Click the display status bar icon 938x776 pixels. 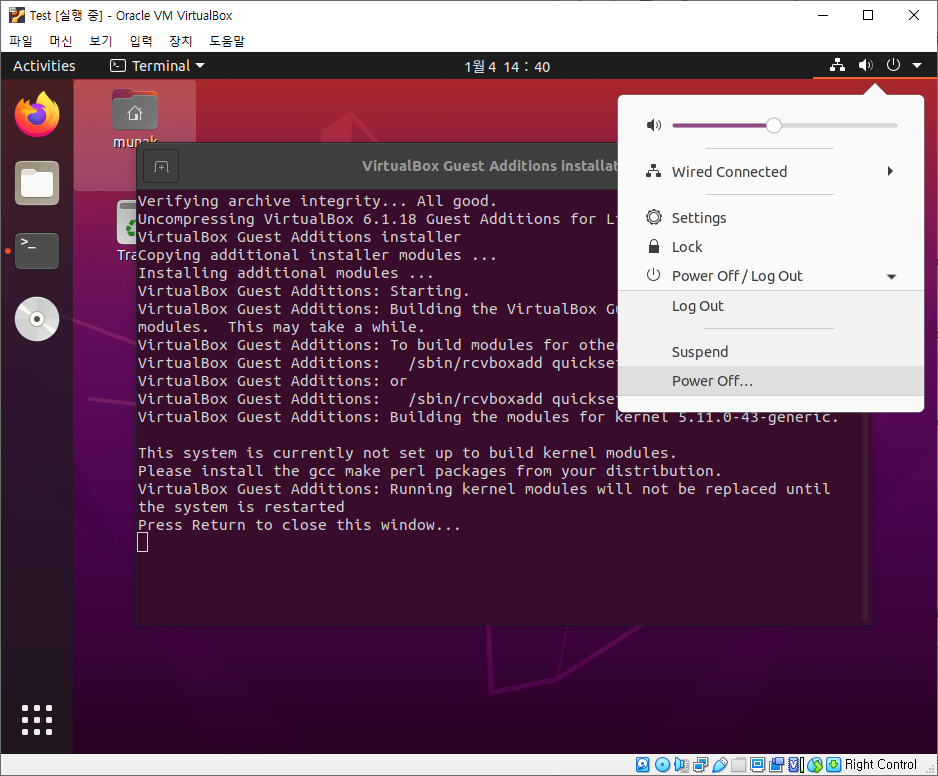coord(757,765)
